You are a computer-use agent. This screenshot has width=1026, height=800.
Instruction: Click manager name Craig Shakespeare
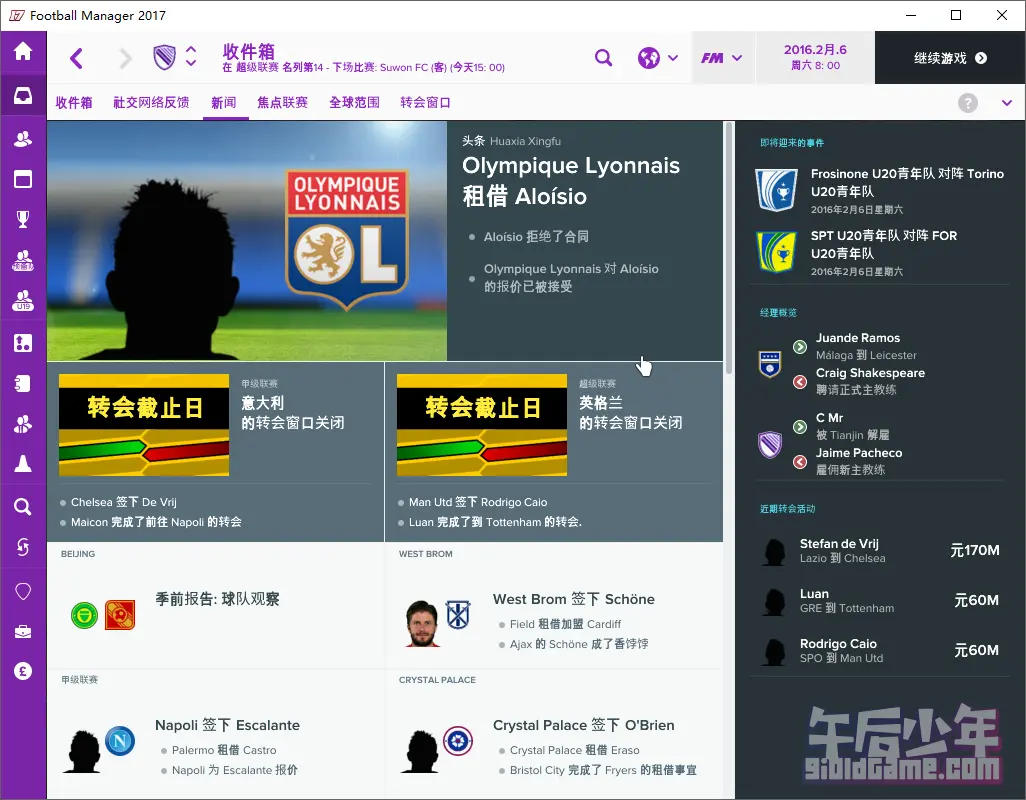coord(870,373)
